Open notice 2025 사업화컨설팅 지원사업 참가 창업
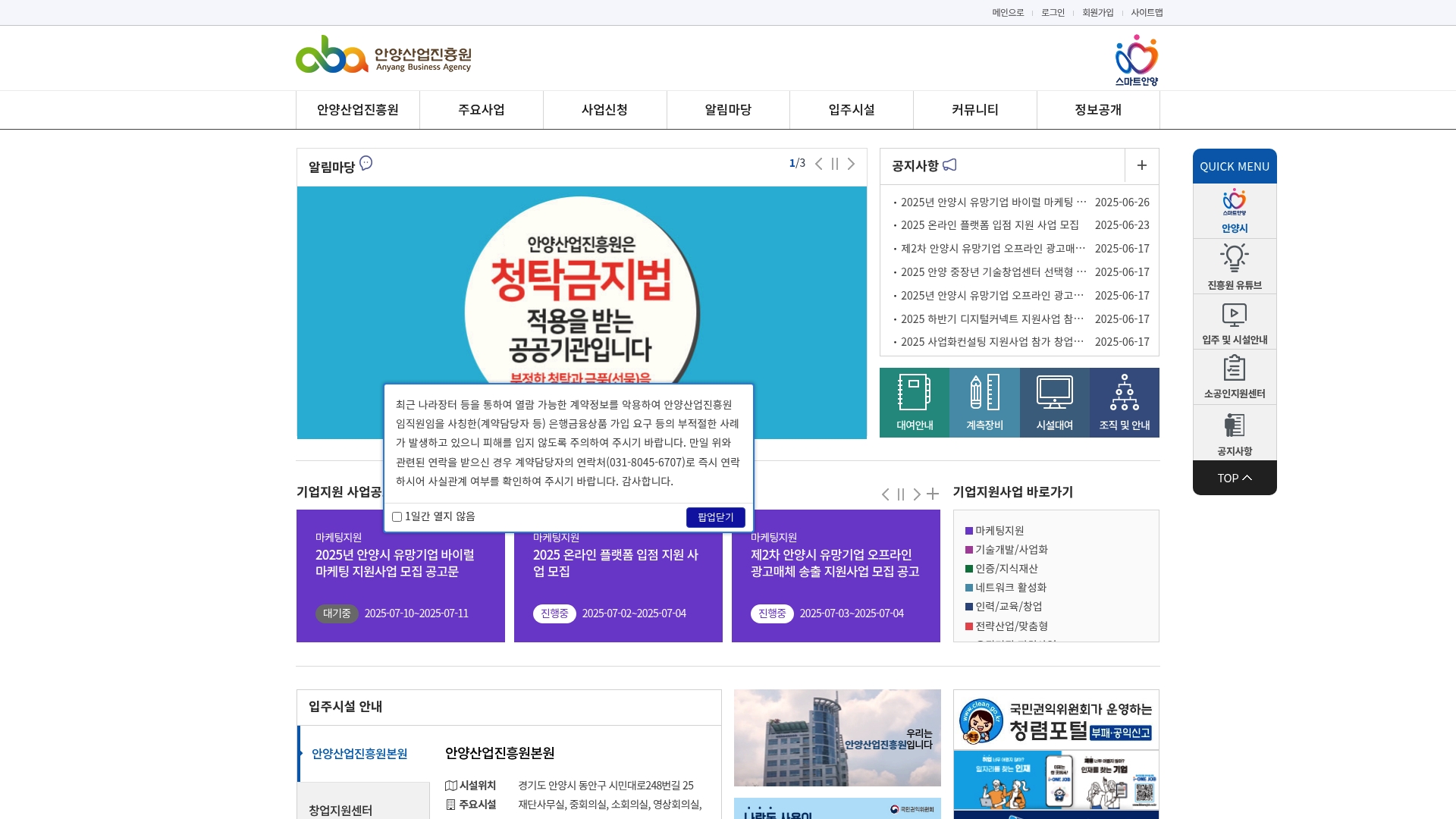1456x819 pixels. coord(993,342)
